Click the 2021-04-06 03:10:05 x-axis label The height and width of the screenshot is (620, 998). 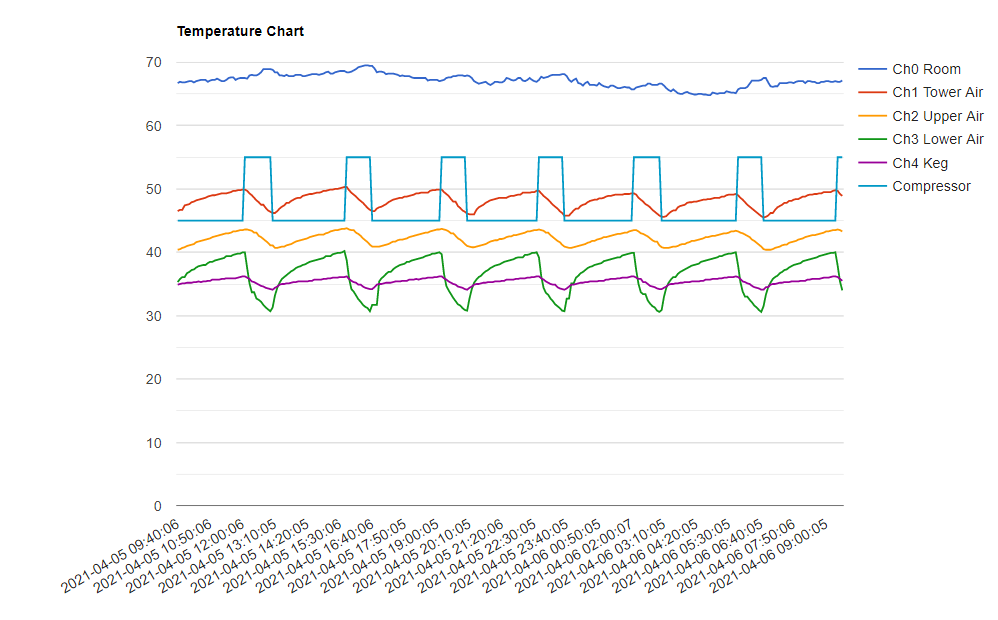(607, 556)
